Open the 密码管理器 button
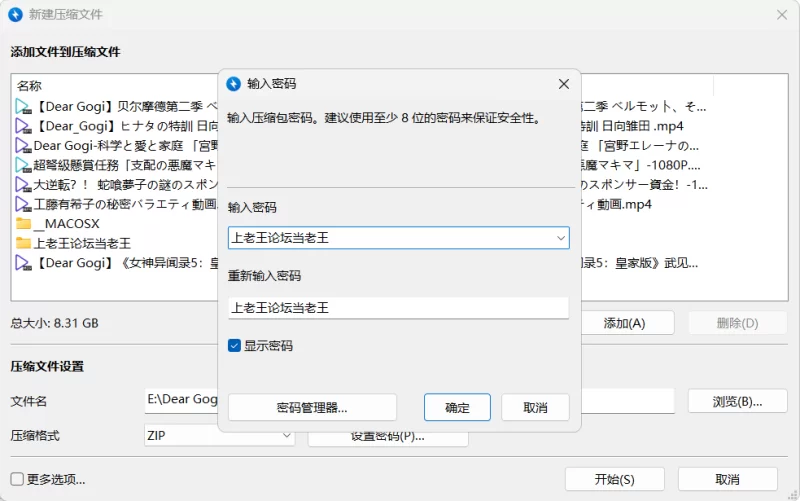Image resolution: width=800 pixels, height=501 pixels. pos(312,407)
